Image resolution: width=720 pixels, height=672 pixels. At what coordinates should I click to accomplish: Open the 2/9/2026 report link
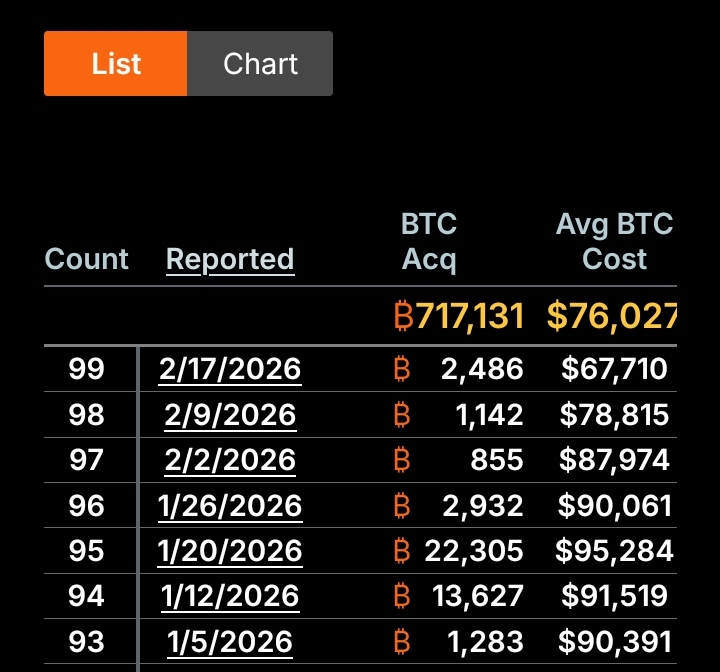(230, 414)
